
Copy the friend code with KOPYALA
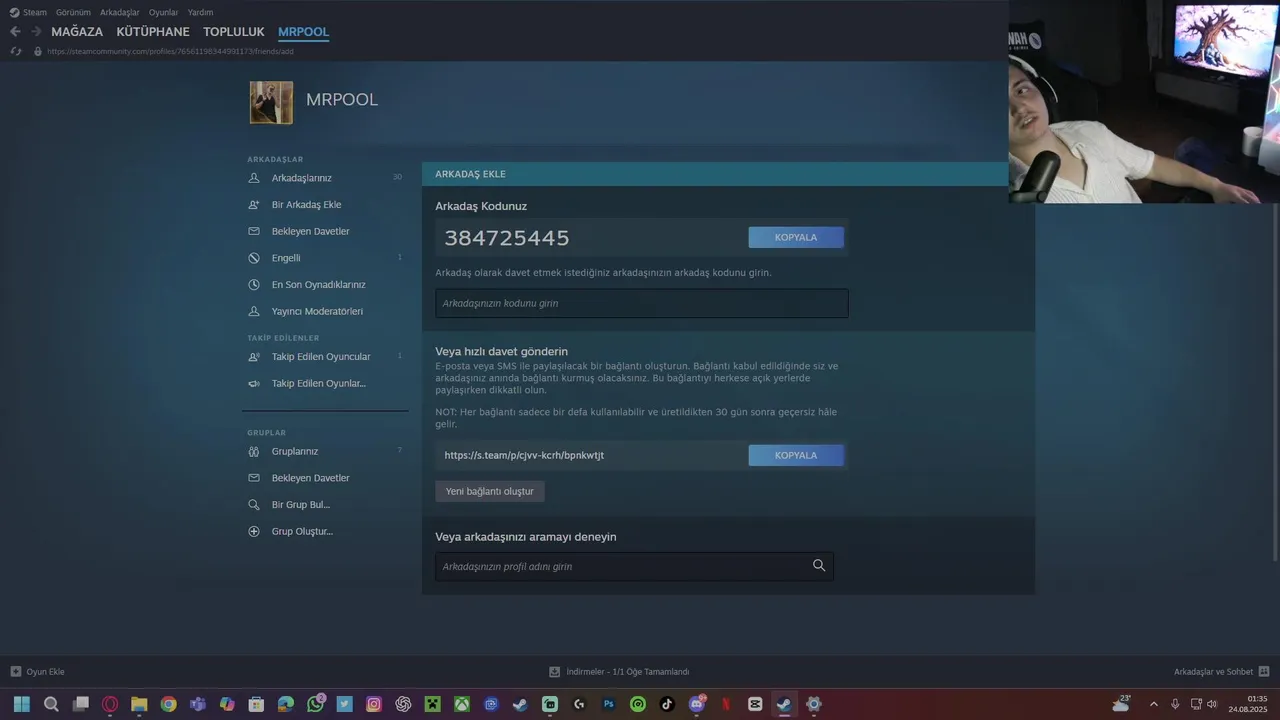[796, 237]
